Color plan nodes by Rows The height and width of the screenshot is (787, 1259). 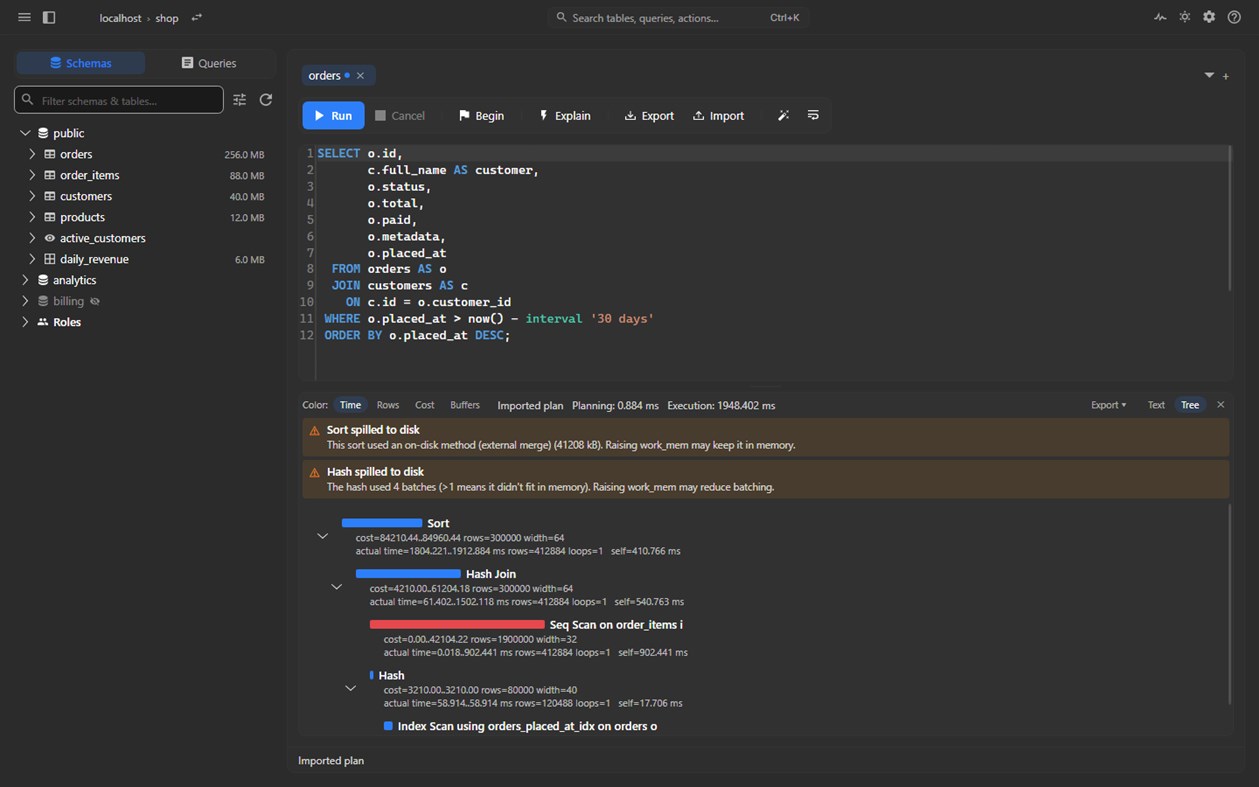click(388, 405)
